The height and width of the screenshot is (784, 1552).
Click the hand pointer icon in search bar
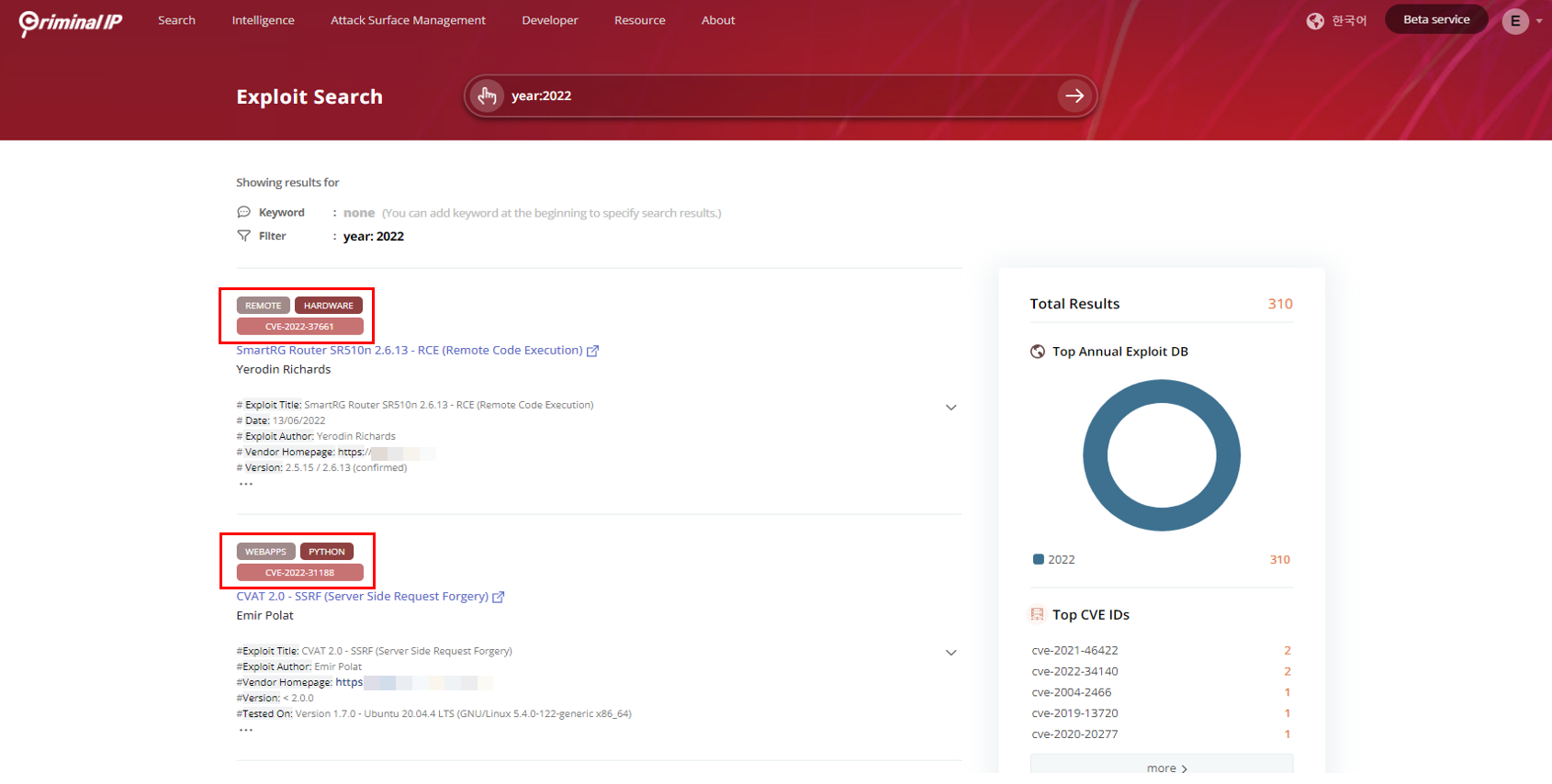pyautogui.click(x=487, y=95)
